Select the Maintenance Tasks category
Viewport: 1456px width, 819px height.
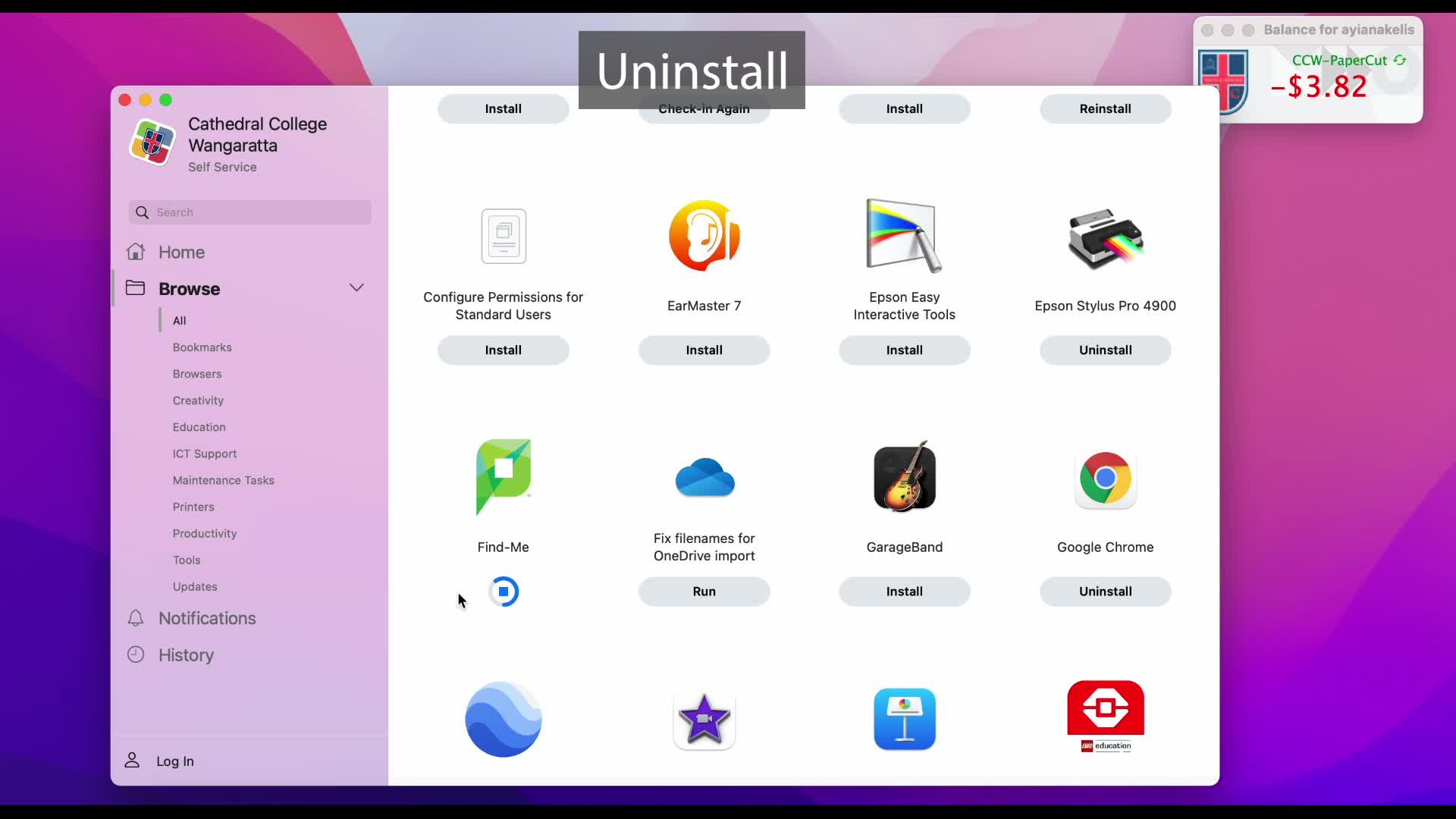pyautogui.click(x=223, y=480)
